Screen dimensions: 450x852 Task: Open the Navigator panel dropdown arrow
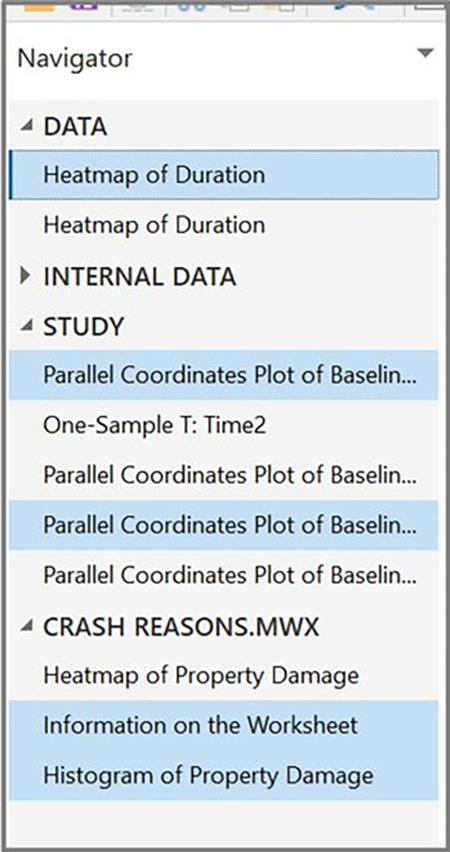[424, 53]
